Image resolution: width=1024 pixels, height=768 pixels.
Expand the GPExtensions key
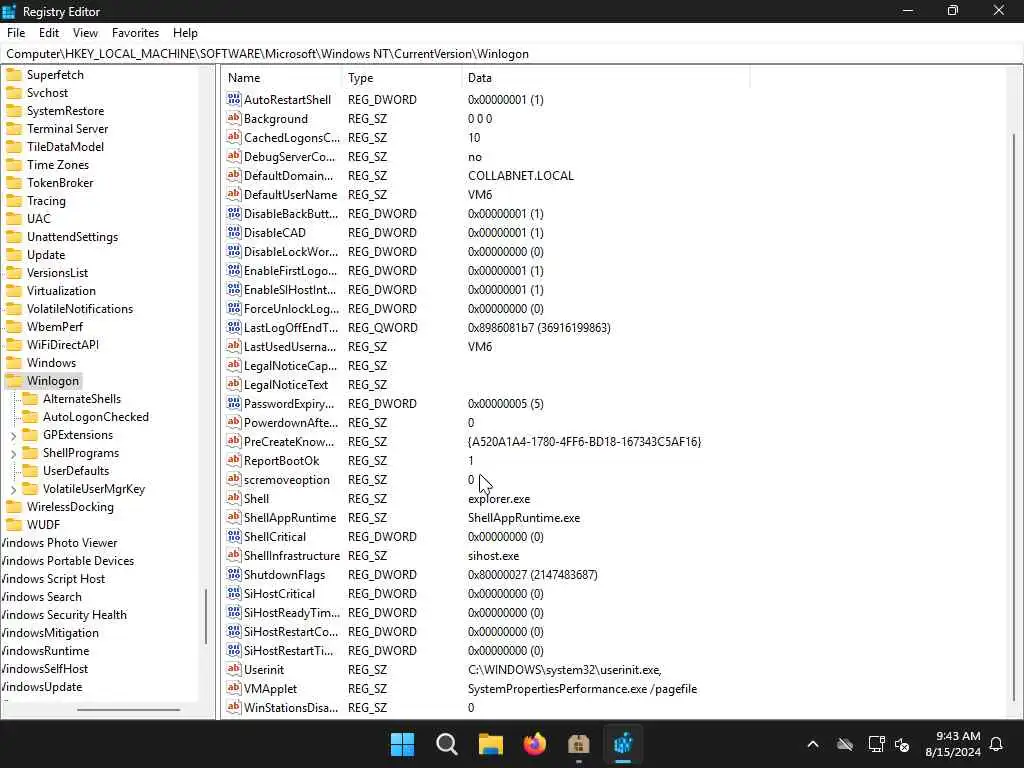tap(14, 435)
